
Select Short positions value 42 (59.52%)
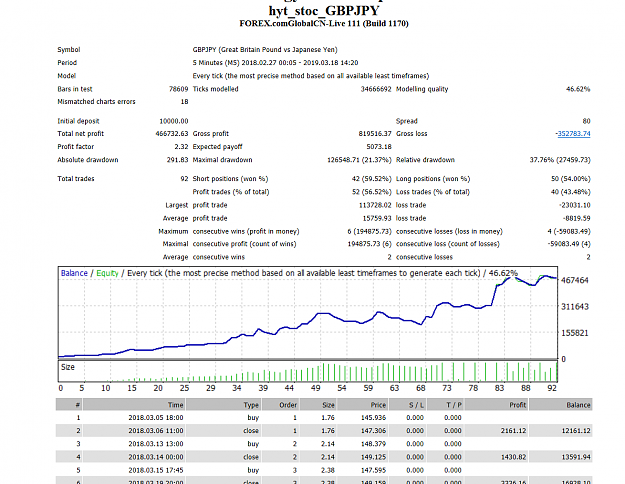[371, 179]
